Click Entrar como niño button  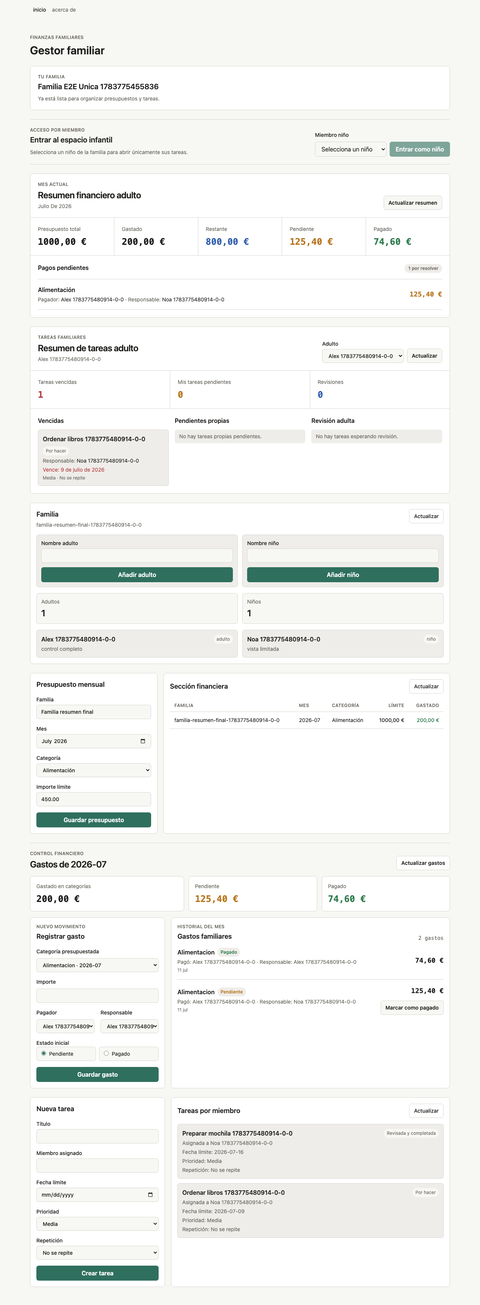pyautogui.click(x=419, y=149)
